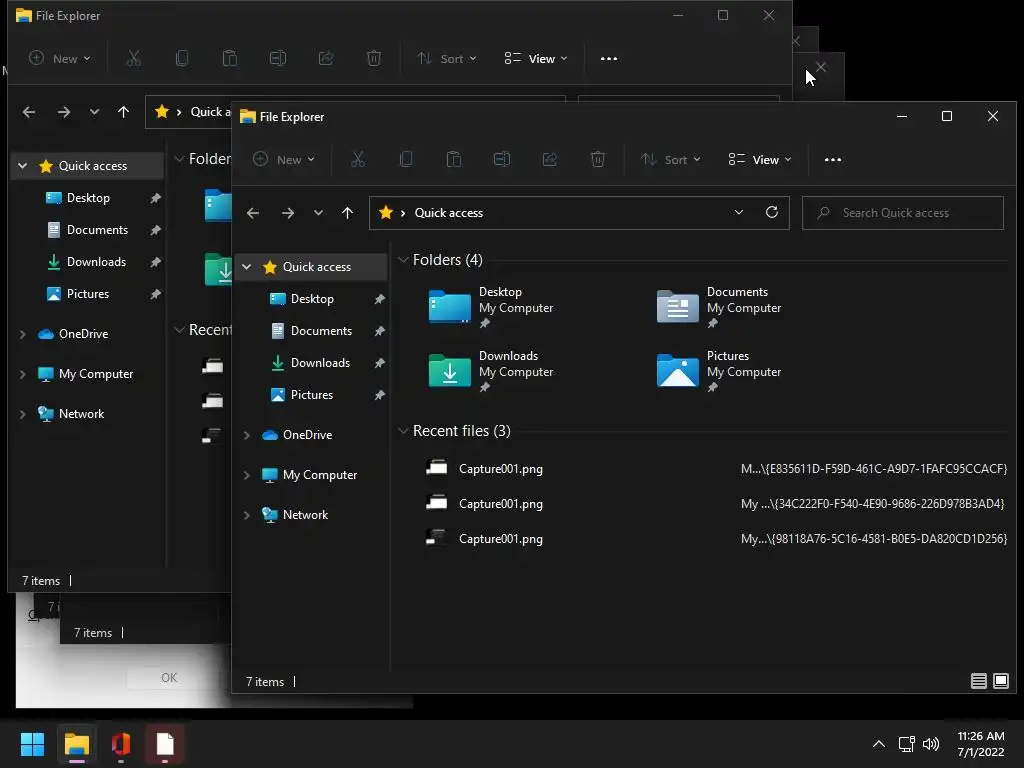1024x768 pixels.
Task: Go back in the back File Explorer window
Action: click(29, 112)
